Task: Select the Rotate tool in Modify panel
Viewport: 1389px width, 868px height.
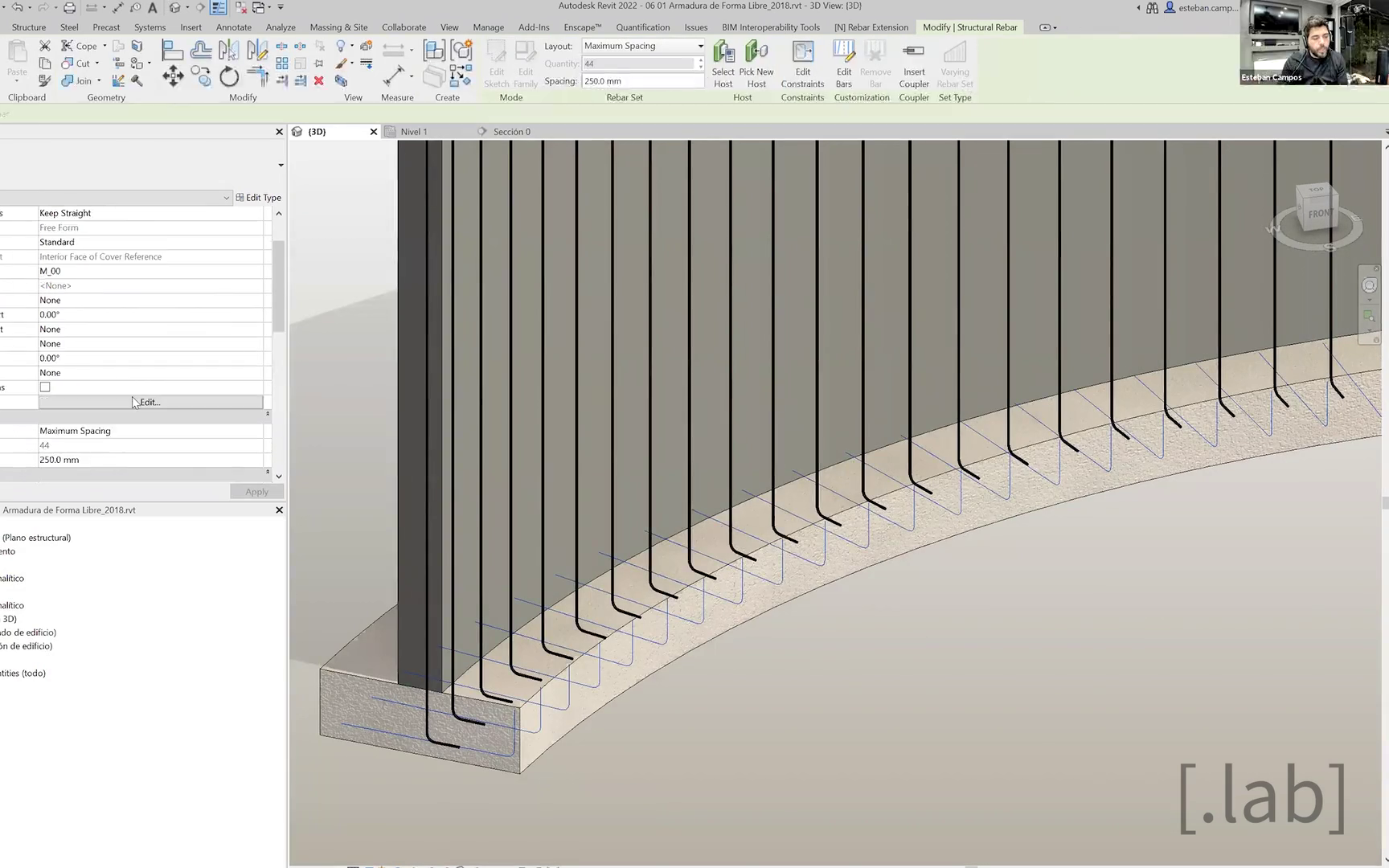Action: click(229, 77)
